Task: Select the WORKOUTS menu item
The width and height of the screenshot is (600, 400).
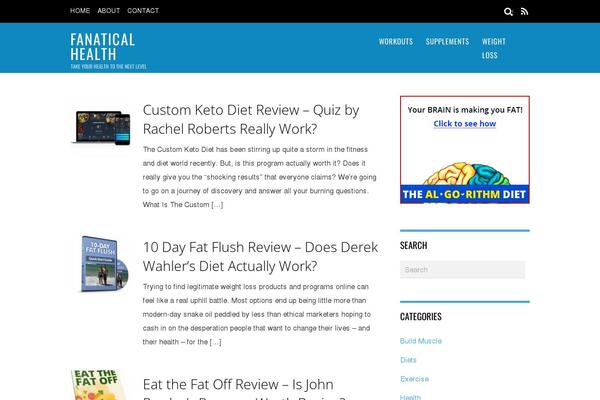Action: coord(396,41)
